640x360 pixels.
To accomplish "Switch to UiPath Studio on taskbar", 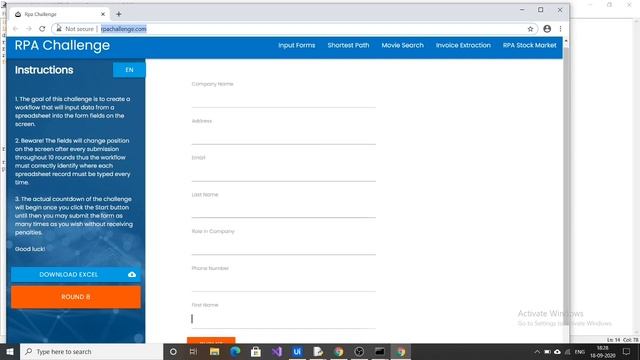I will 297,351.
